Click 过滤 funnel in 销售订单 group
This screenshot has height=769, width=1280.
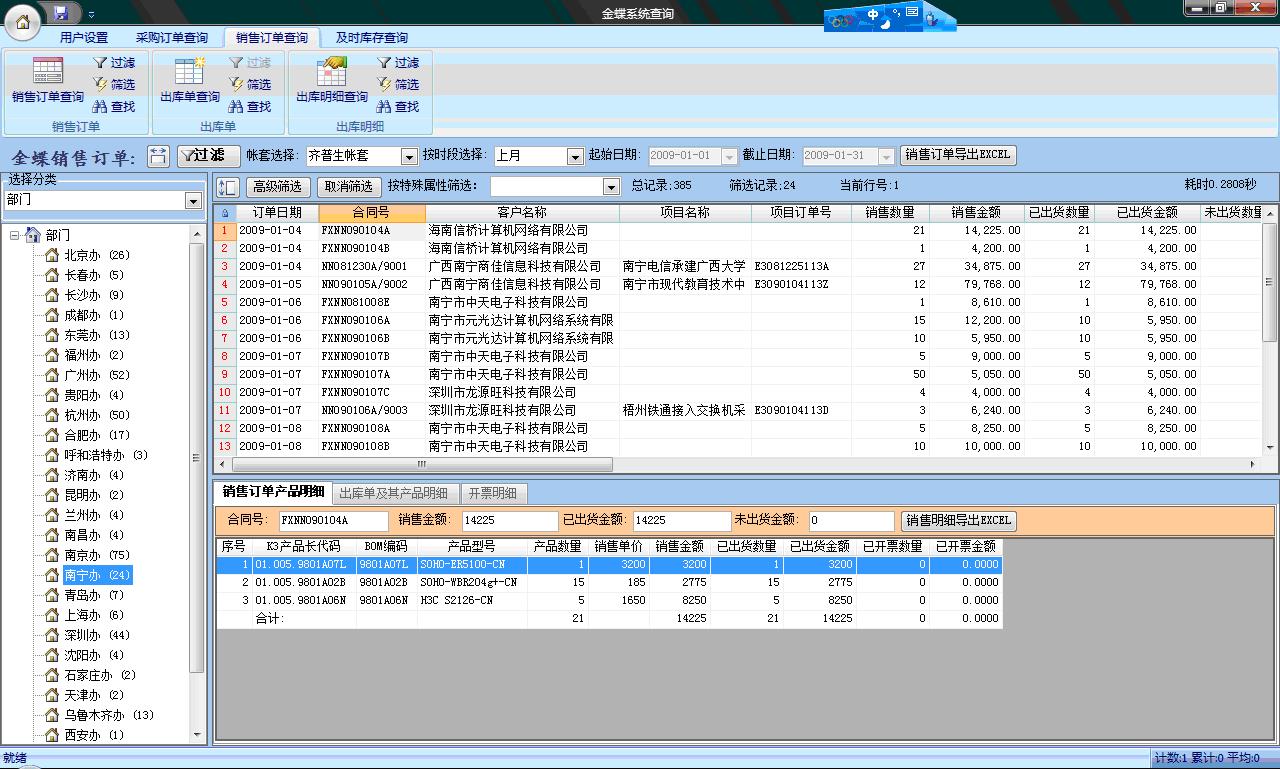(114, 62)
